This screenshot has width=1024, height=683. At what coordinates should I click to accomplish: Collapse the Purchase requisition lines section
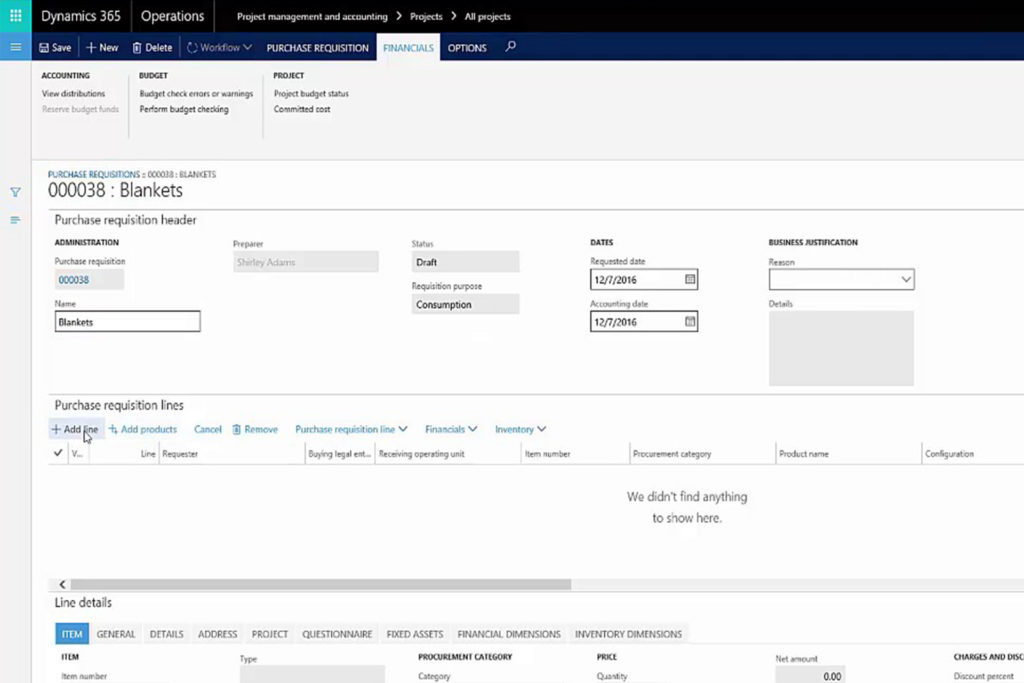[x=119, y=405]
